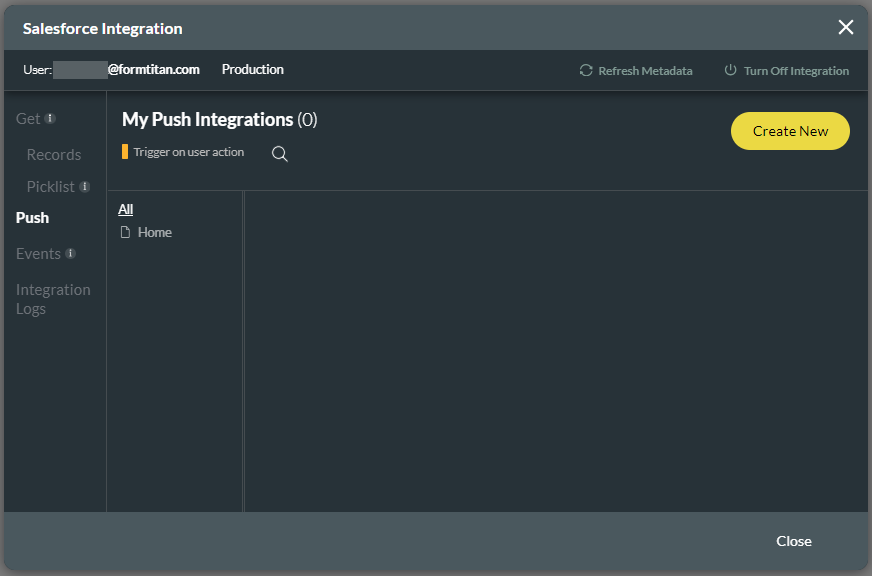Select the Push tab in the sidebar

click(32, 217)
